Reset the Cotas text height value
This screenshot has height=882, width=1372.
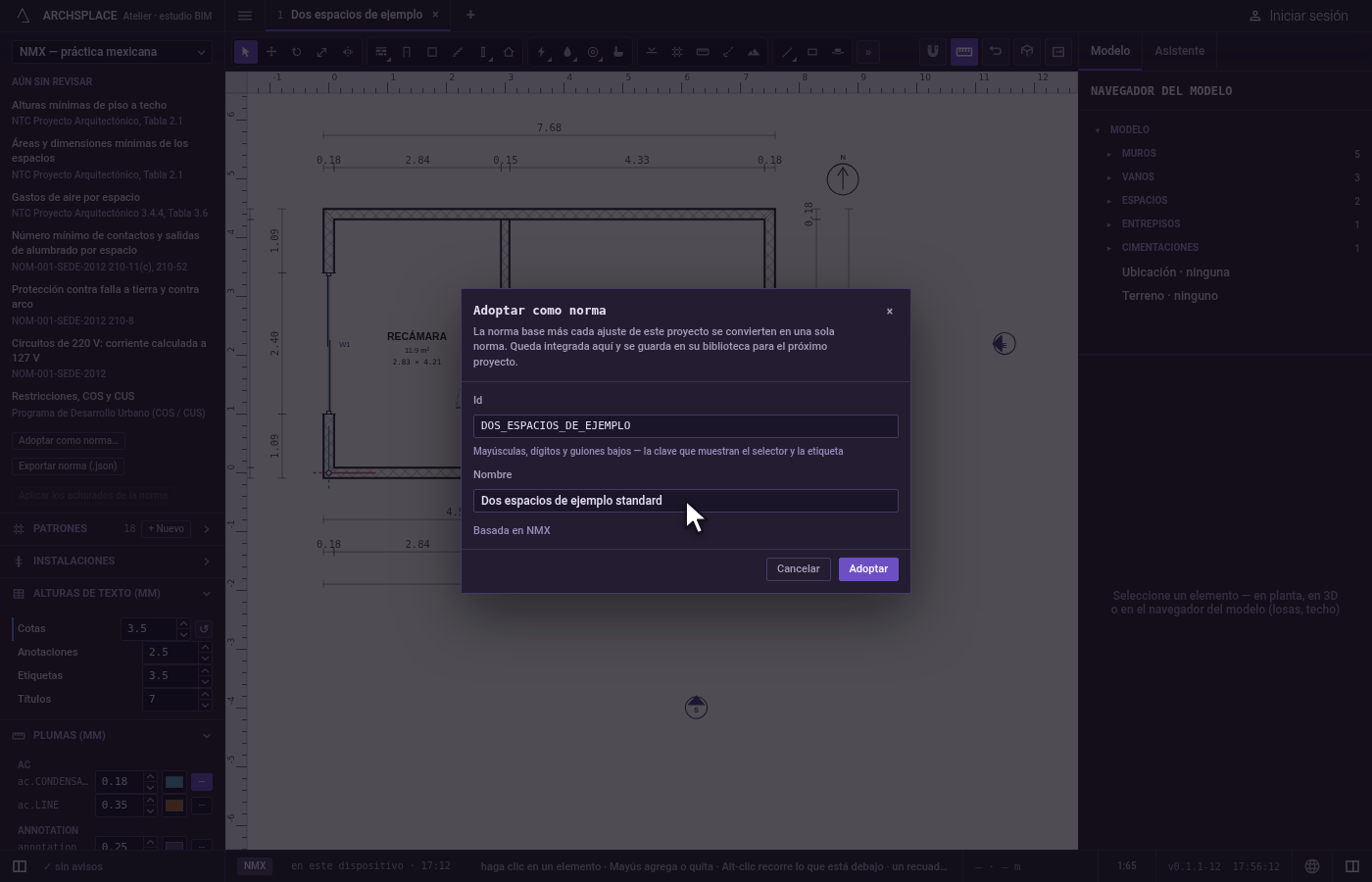tap(204, 628)
